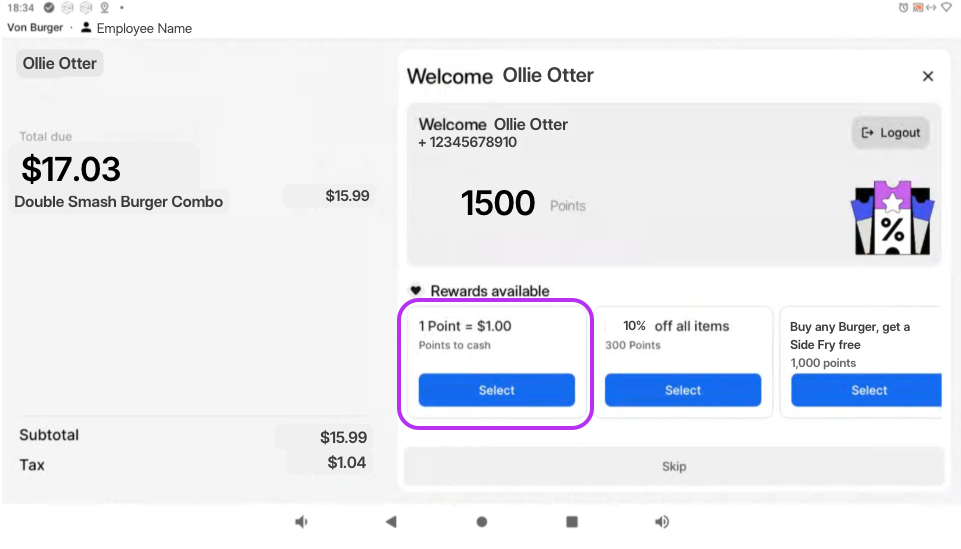Select the free Side Fry reward

click(x=866, y=390)
